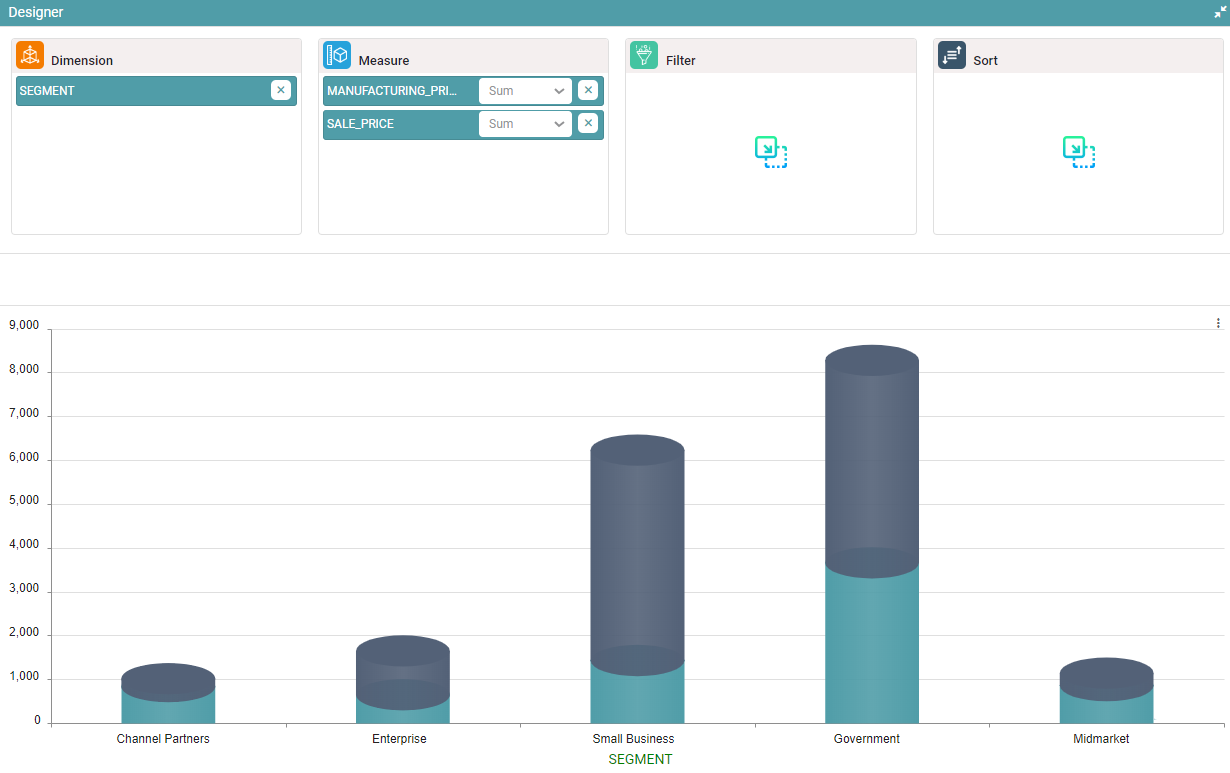Remove the SALE_PRICE measure
Viewport: 1230px width, 773px height.
click(x=588, y=123)
